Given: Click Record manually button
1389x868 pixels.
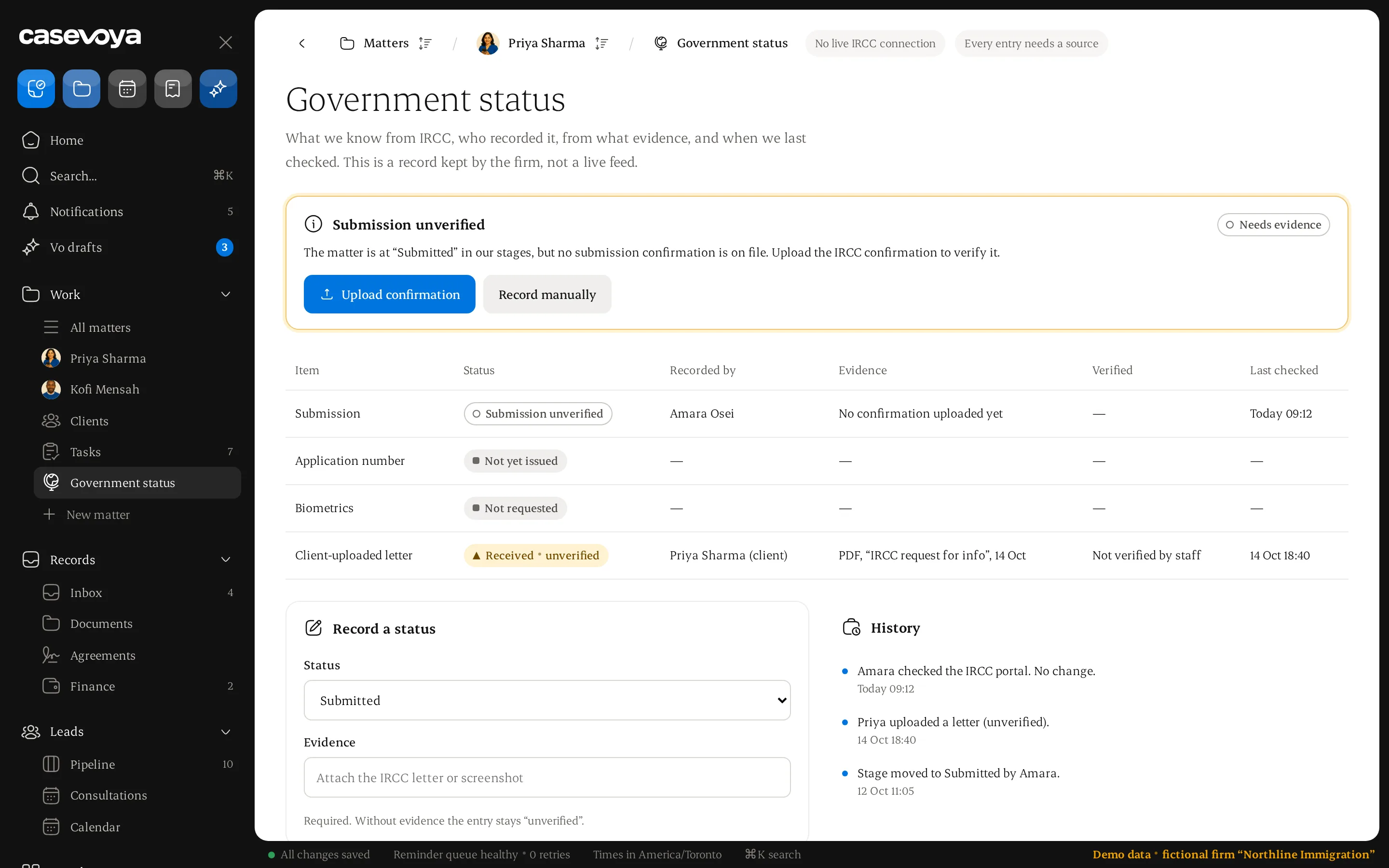Looking at the screenshot, I should (547, 294).
